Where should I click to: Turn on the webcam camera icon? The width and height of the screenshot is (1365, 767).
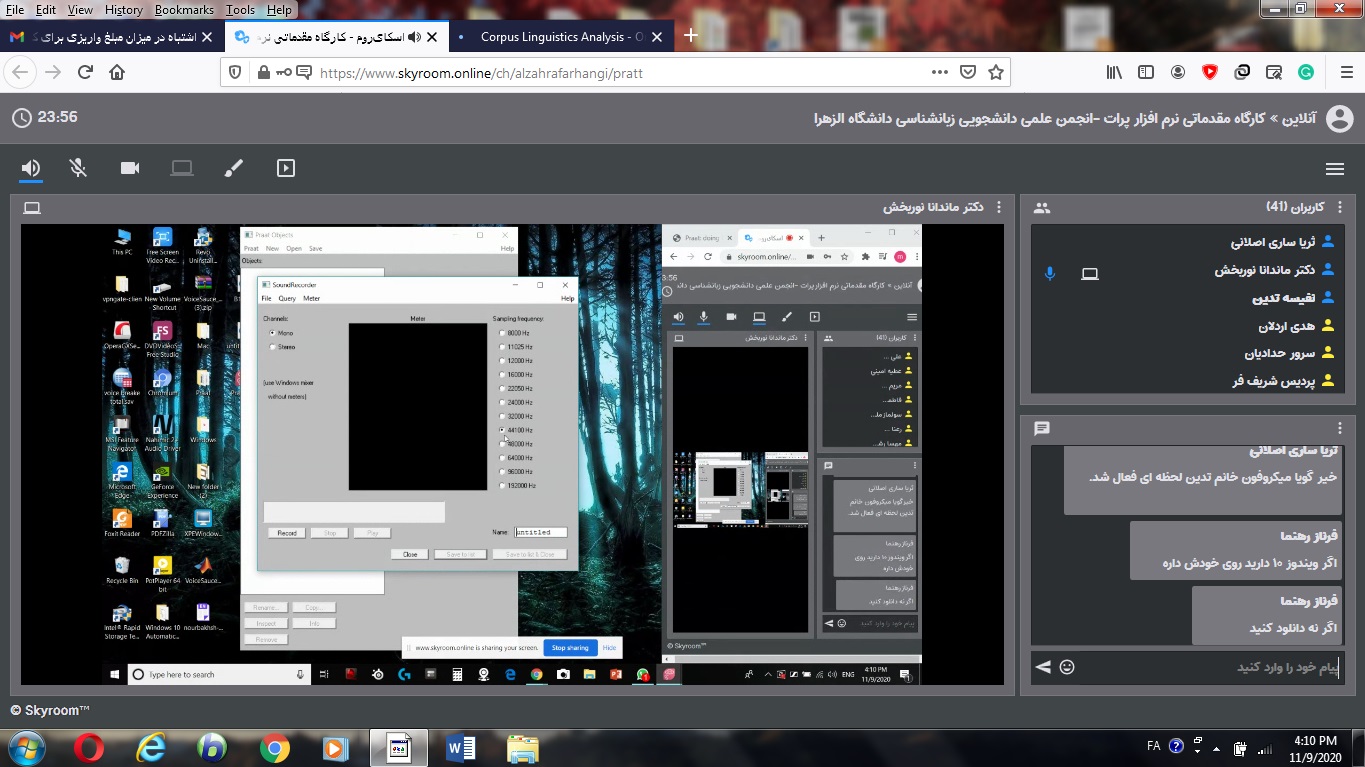[x=130, y=168]
